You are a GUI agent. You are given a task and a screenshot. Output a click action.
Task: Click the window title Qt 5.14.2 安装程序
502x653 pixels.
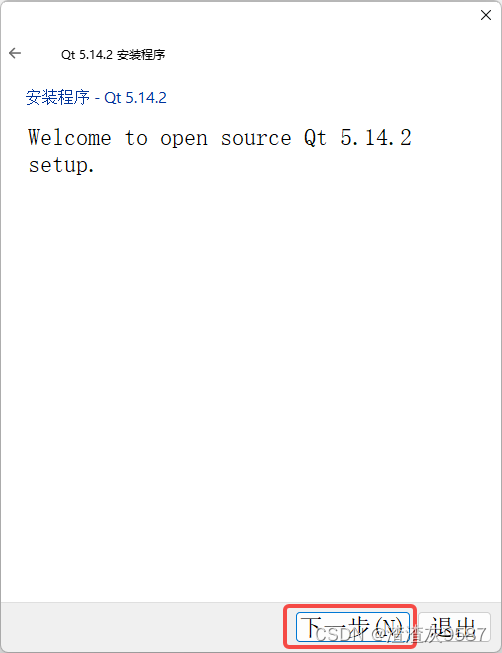tap(113, 55)
